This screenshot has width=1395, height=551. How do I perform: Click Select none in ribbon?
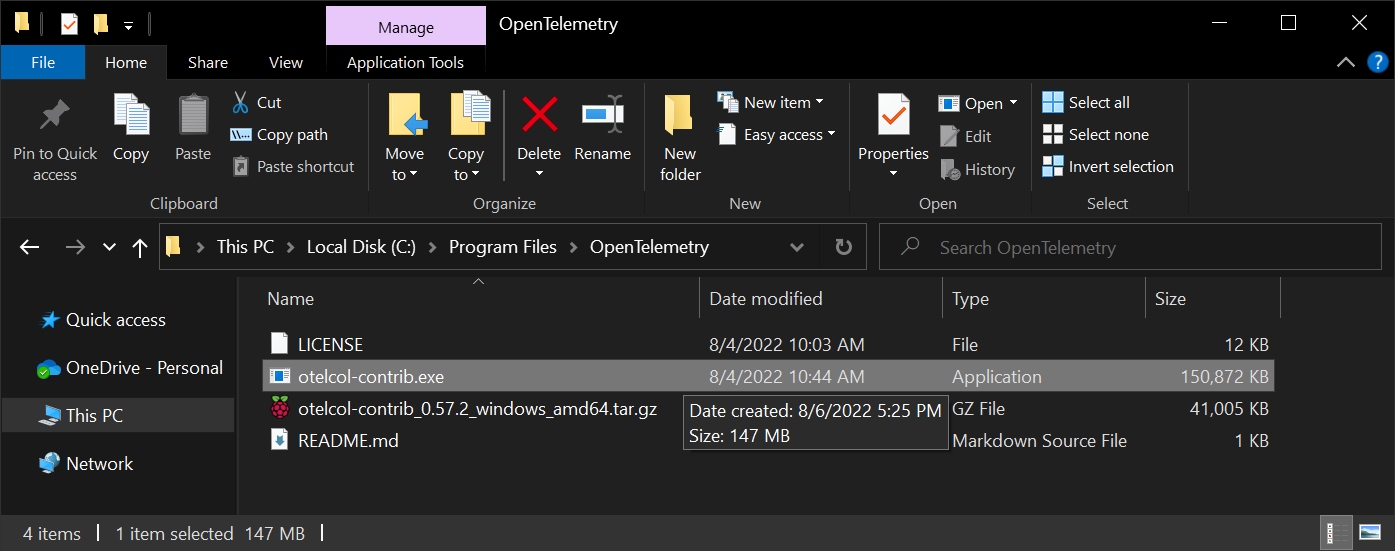[1095, 134]
